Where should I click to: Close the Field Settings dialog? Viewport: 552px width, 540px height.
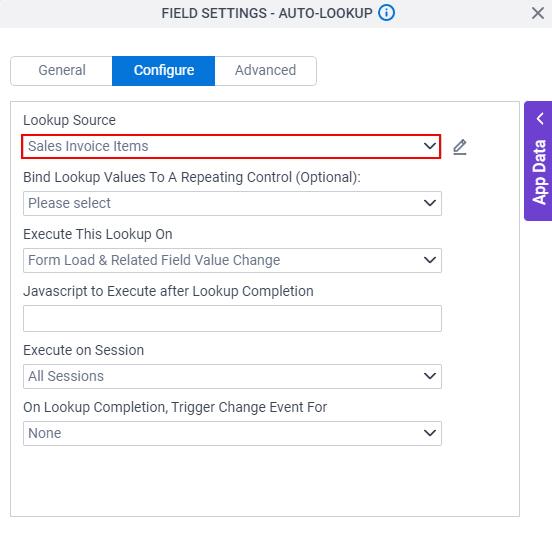coord(538,14)
